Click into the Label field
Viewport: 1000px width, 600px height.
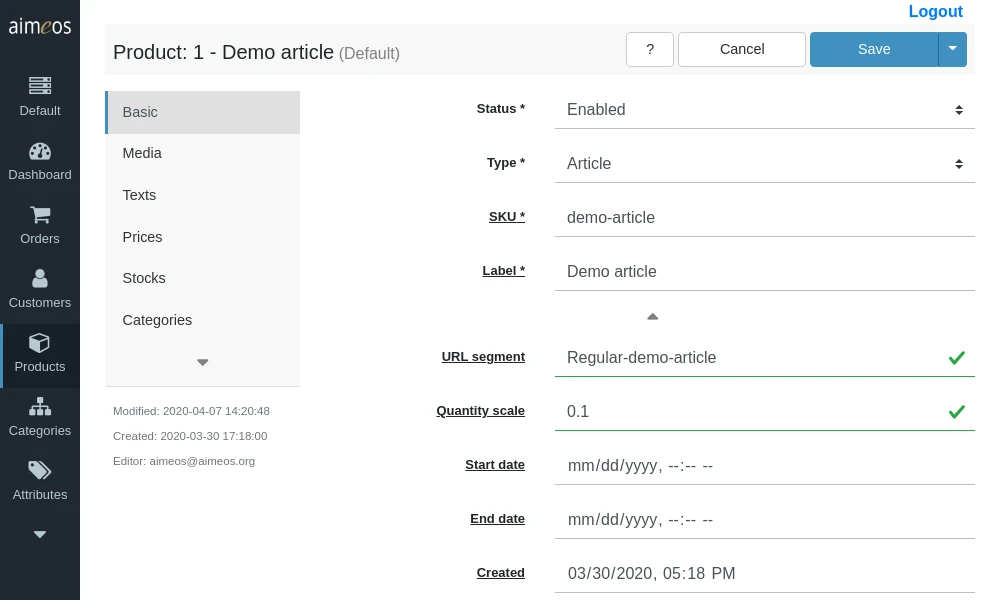[x=765, y=272]
